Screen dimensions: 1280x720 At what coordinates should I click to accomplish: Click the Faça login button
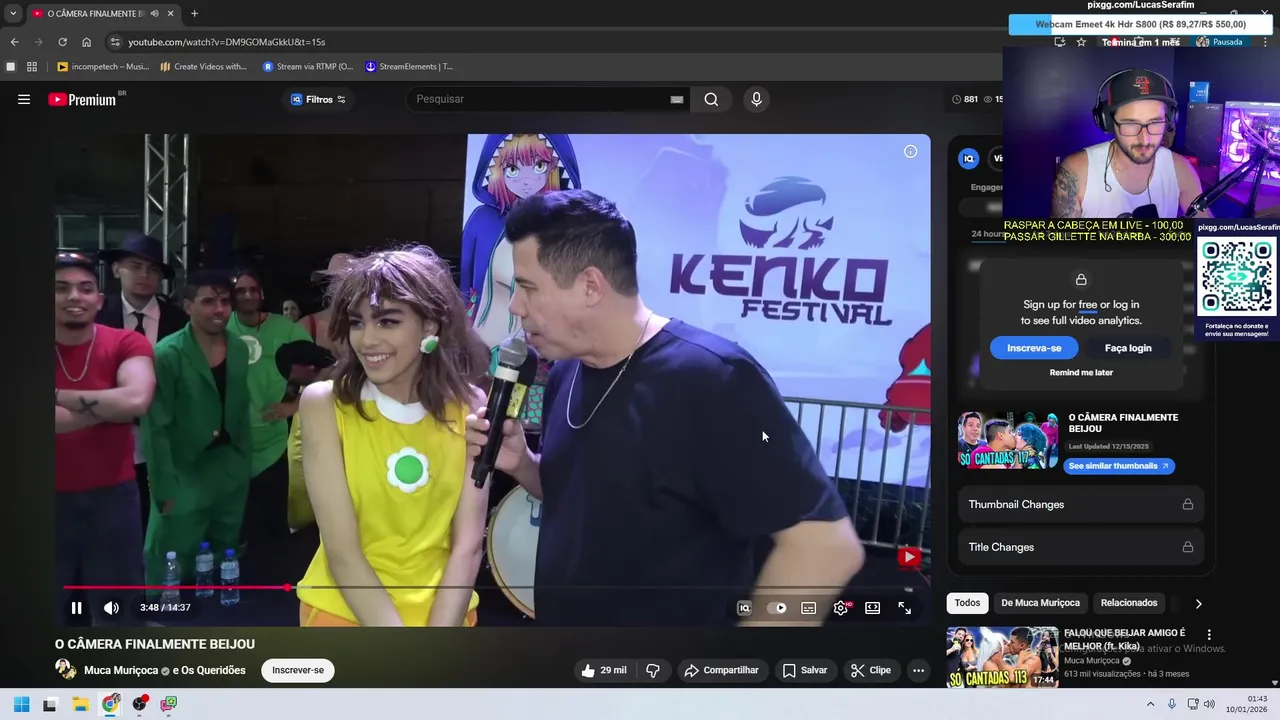tap(1128, 348)
